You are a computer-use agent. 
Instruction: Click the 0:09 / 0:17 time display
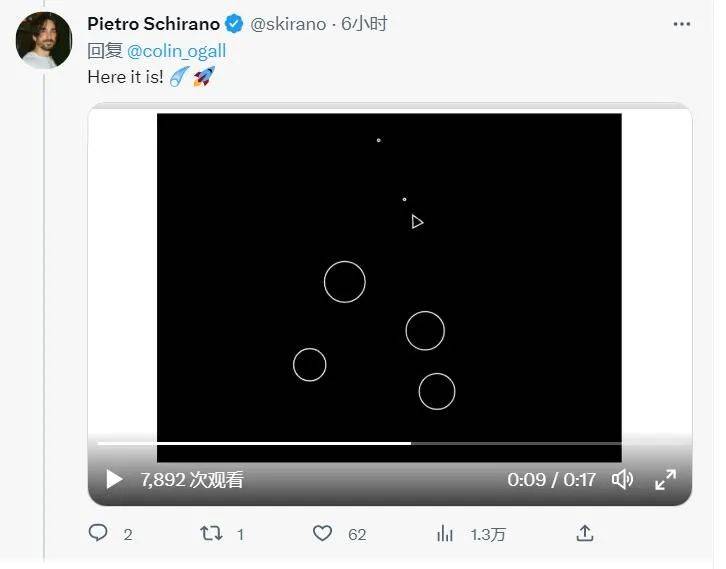pos(551,480)
